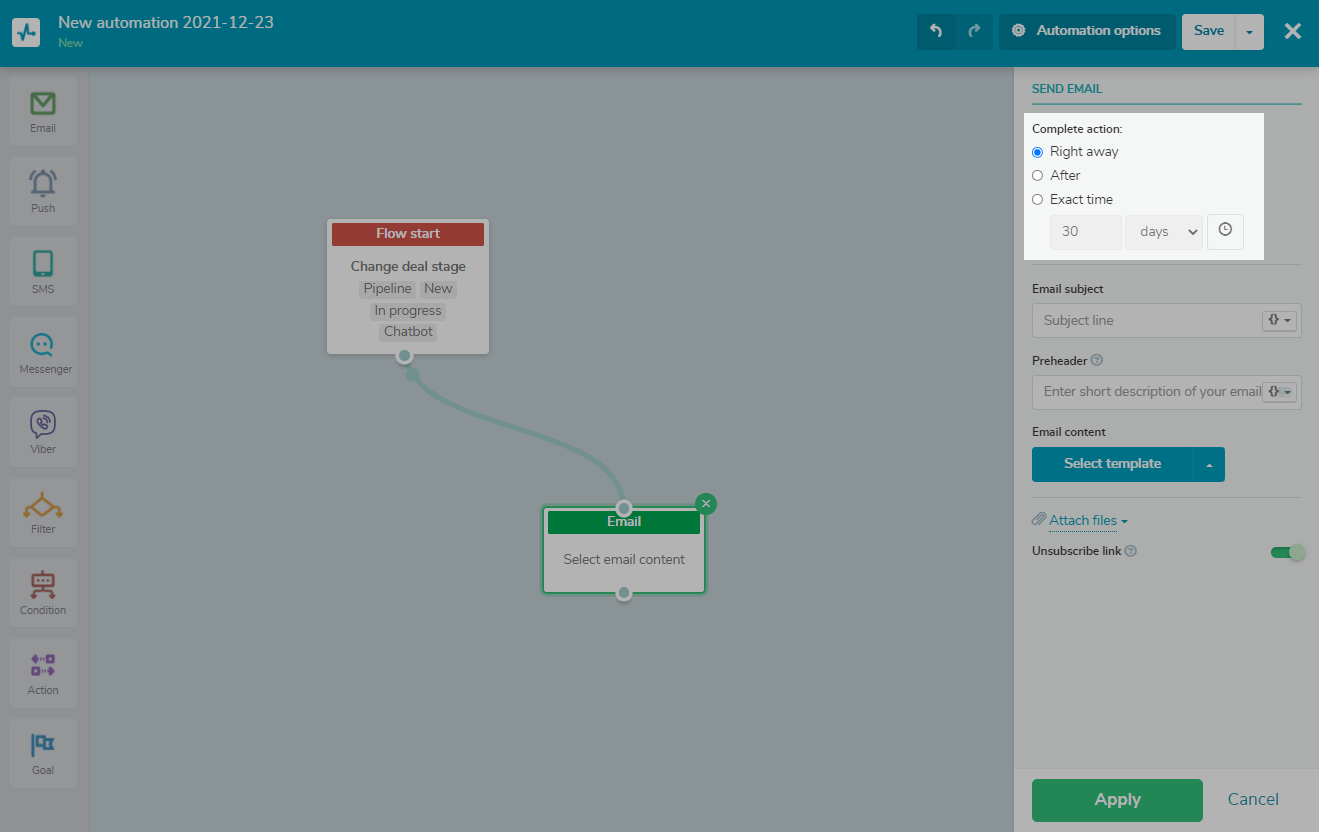Image resolution: width=1319 pixels, height=832 pixels.
Task: Apply the email settings
Action: click(x=1117, y=800)
